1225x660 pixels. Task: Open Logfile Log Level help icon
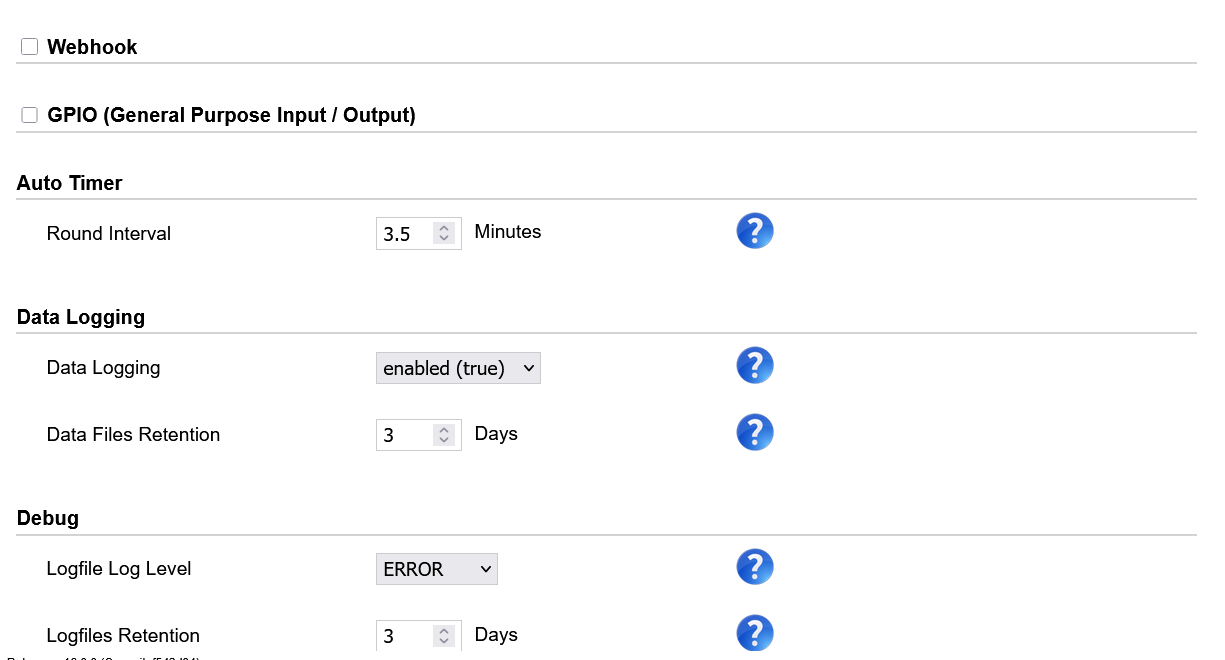coord(755,566)
